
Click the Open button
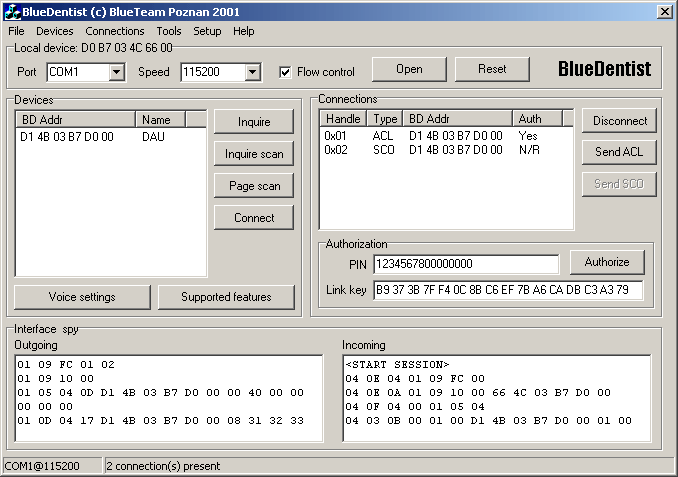coord(409,69)
